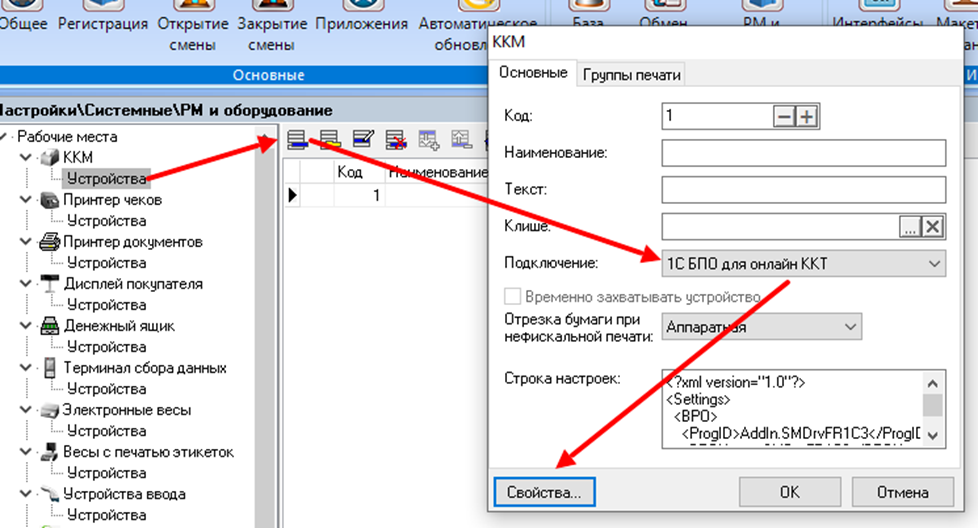Collapse the Дисплей покупателя node
The width and height of the screenshot is (978, 528).
pos(26,284)
